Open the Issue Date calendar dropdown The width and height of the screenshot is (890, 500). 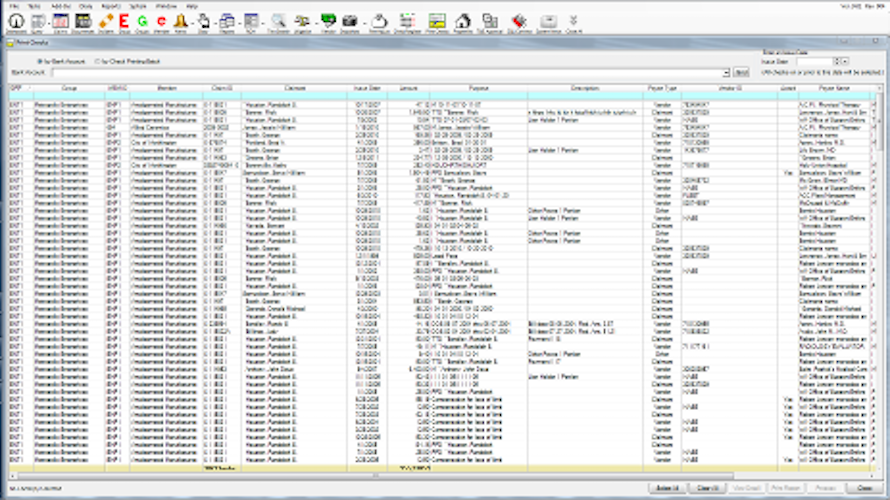coord(845,61)
